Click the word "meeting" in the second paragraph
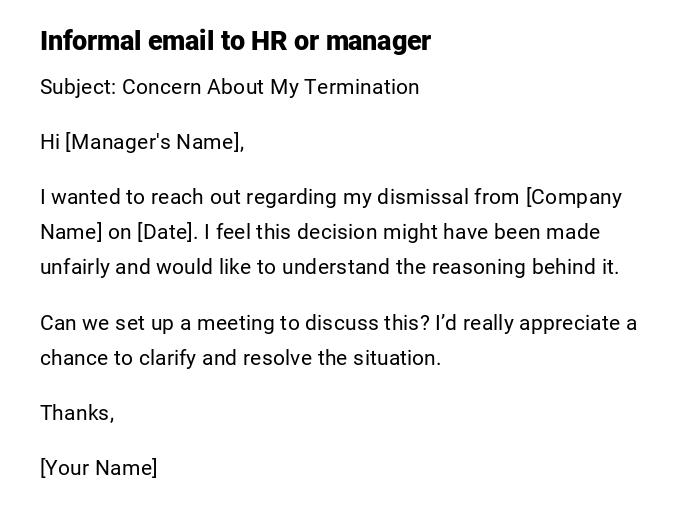 (233, 323)
